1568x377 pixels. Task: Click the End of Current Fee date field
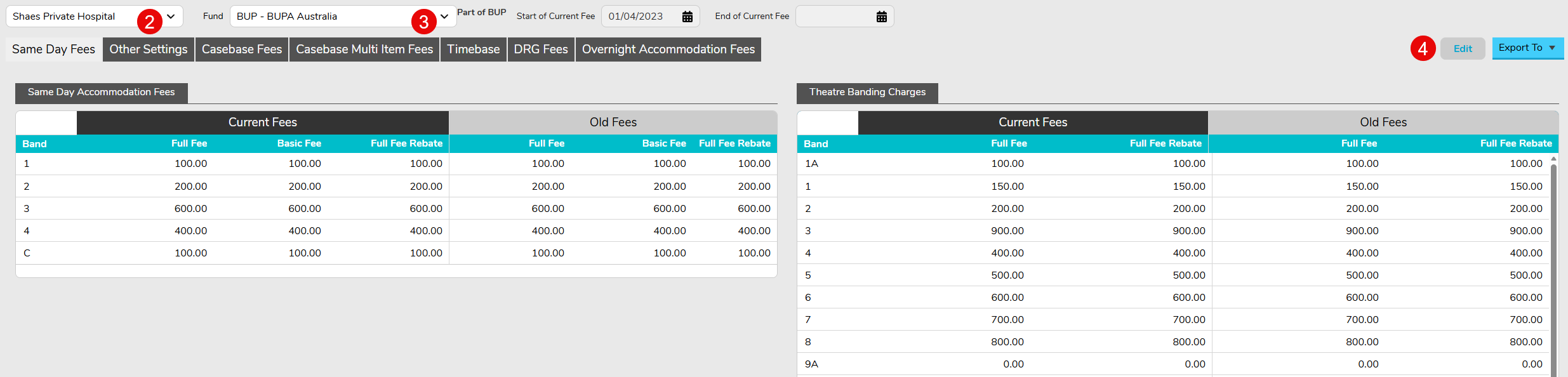834,17
